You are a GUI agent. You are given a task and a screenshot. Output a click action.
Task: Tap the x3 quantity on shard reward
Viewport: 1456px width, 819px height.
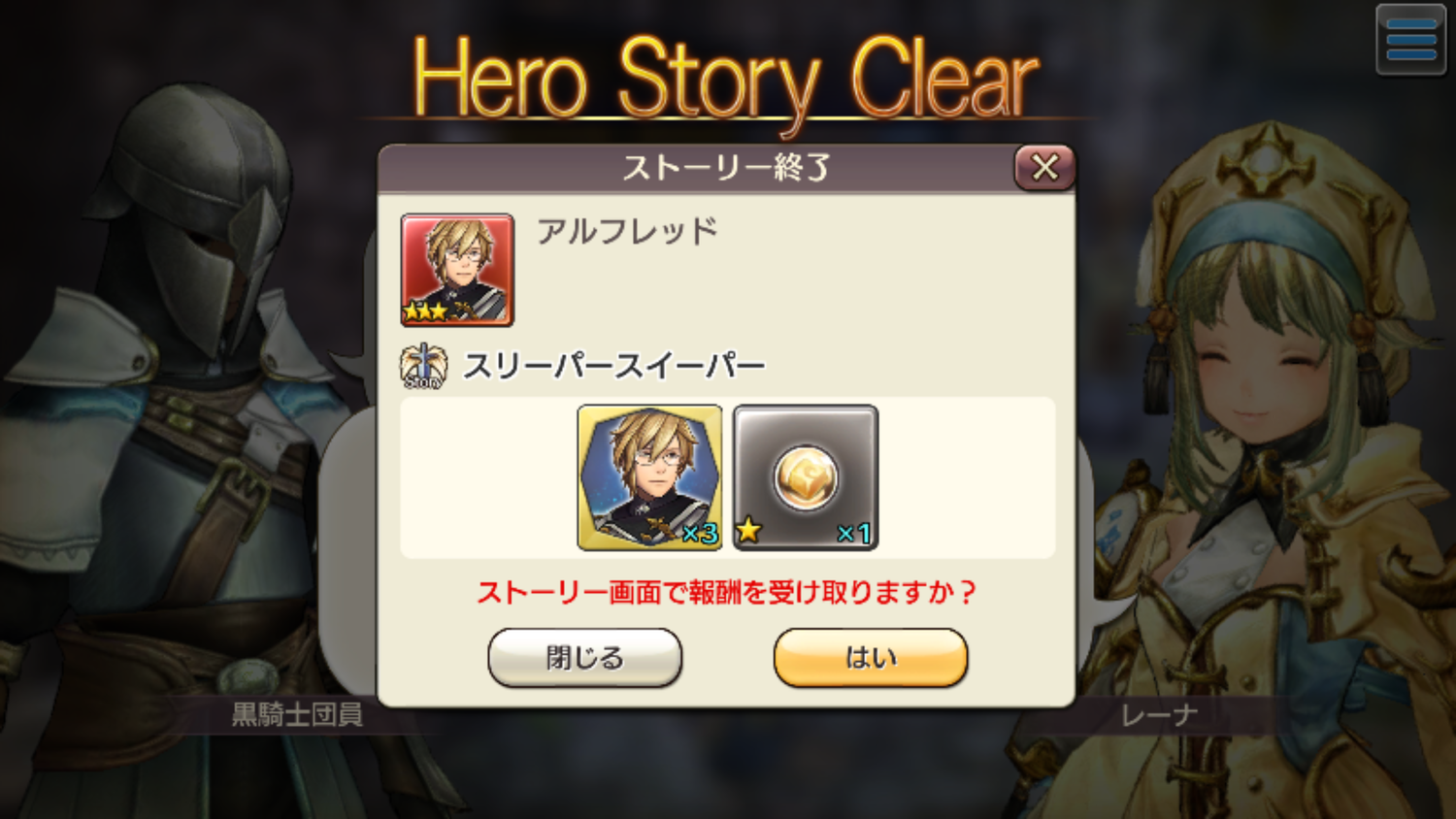[699, 533]
